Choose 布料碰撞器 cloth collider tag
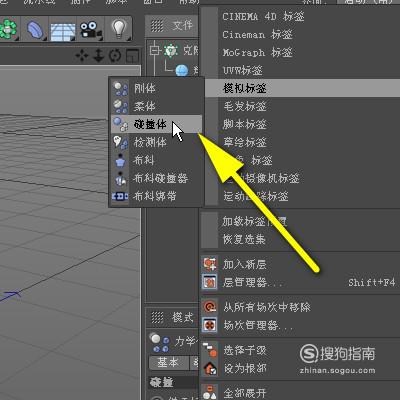Screen dimensions: 400x400 (x=156, y=178)
